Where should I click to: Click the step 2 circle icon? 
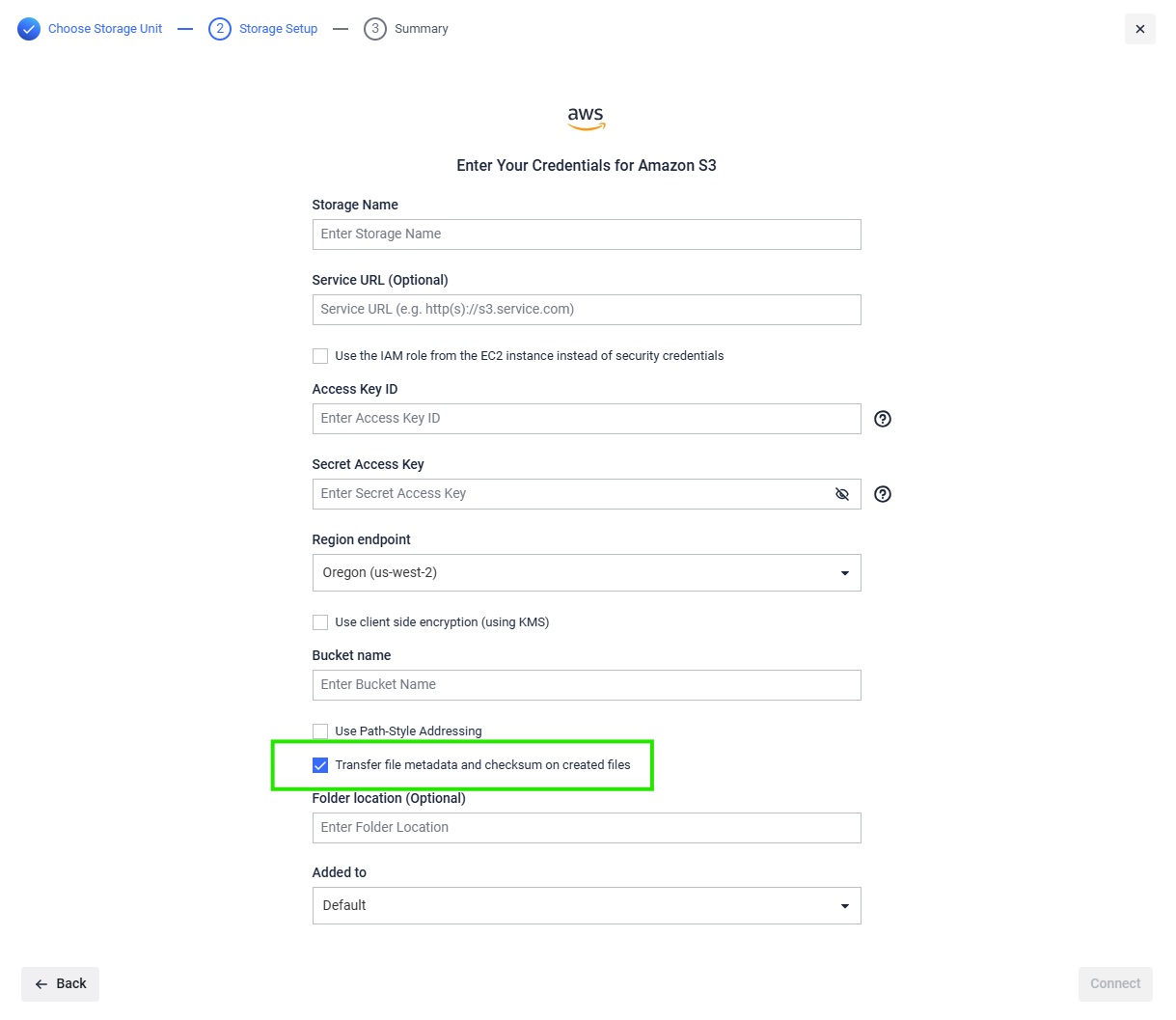click(x=220, y=29)
